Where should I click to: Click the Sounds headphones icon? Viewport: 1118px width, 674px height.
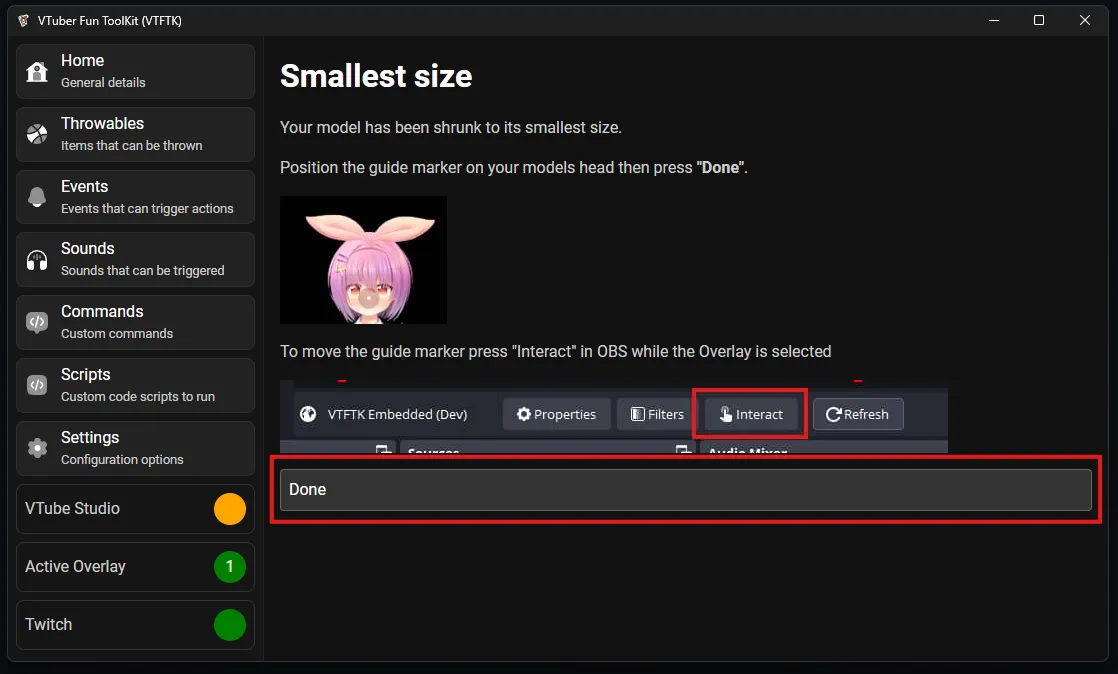click(x=37, y=260)
